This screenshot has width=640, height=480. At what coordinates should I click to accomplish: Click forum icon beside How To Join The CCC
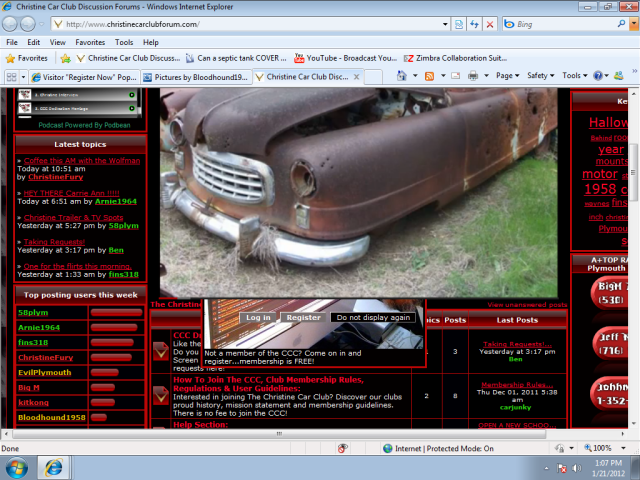(161, 395)
